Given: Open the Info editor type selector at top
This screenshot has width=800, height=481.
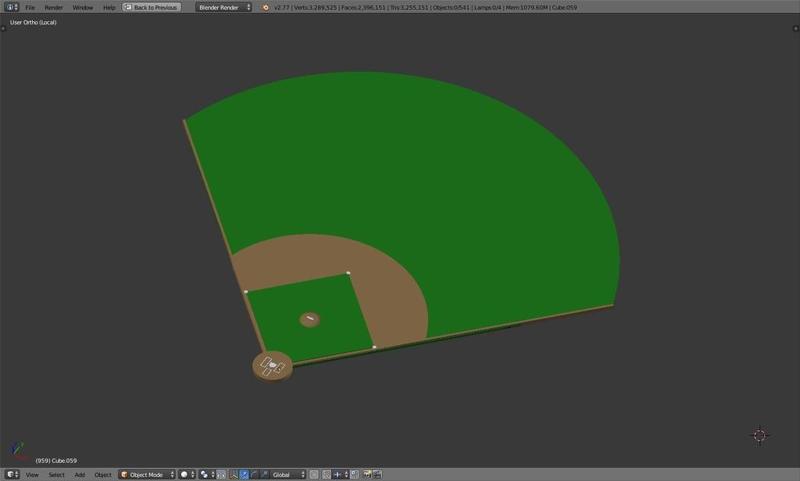Looking at the screenshot, I should (x=11, y=7).
